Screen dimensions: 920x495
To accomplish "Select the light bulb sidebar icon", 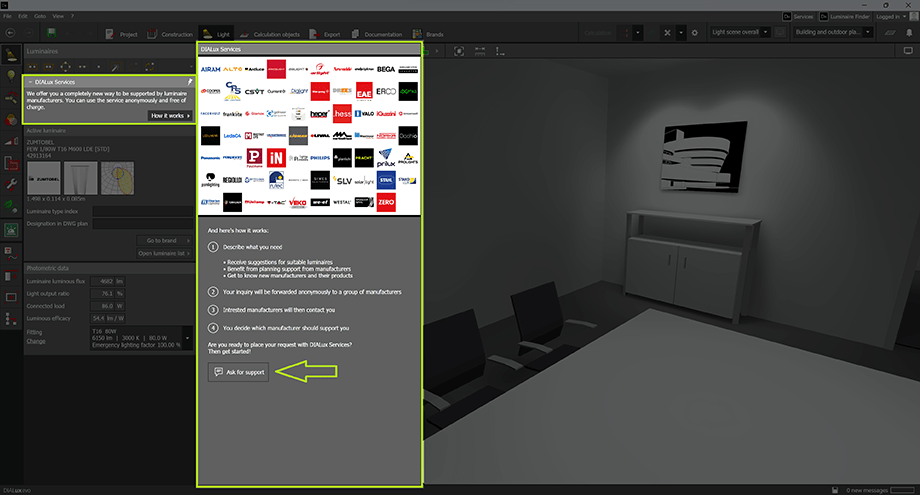I will pyautogui.click(x=11, y=76).
